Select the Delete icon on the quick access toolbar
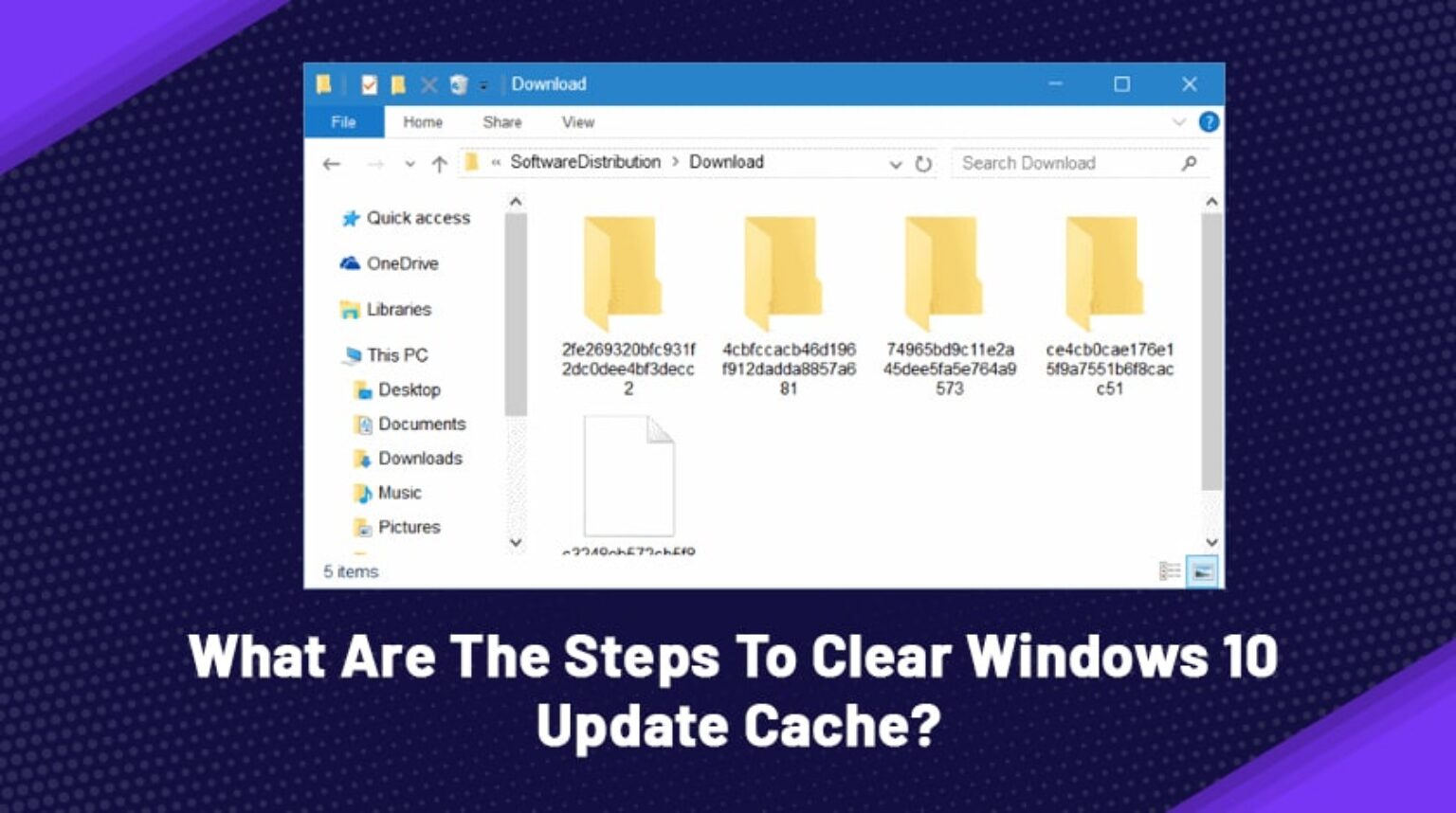The width and height of the screenshot is (1456, 813). [428, 84]
